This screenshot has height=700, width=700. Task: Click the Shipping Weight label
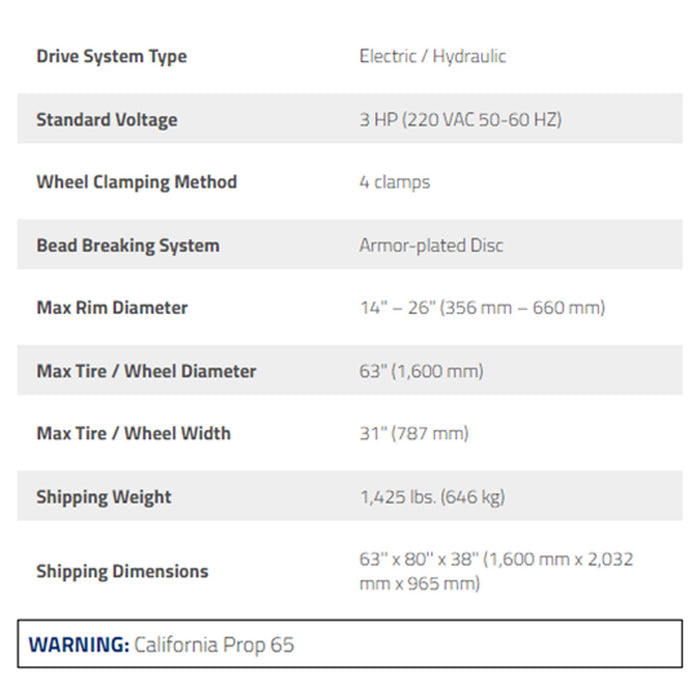pyautogui.click(x=104, y=497)
